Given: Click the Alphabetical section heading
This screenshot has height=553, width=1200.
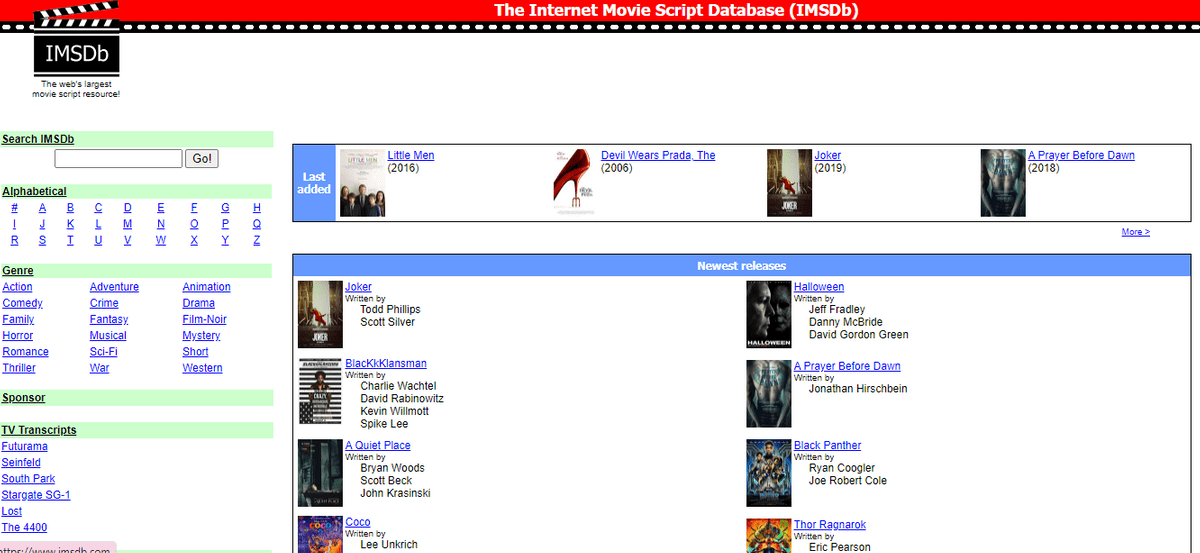Looking at the screenshot, I should point(34,191).
